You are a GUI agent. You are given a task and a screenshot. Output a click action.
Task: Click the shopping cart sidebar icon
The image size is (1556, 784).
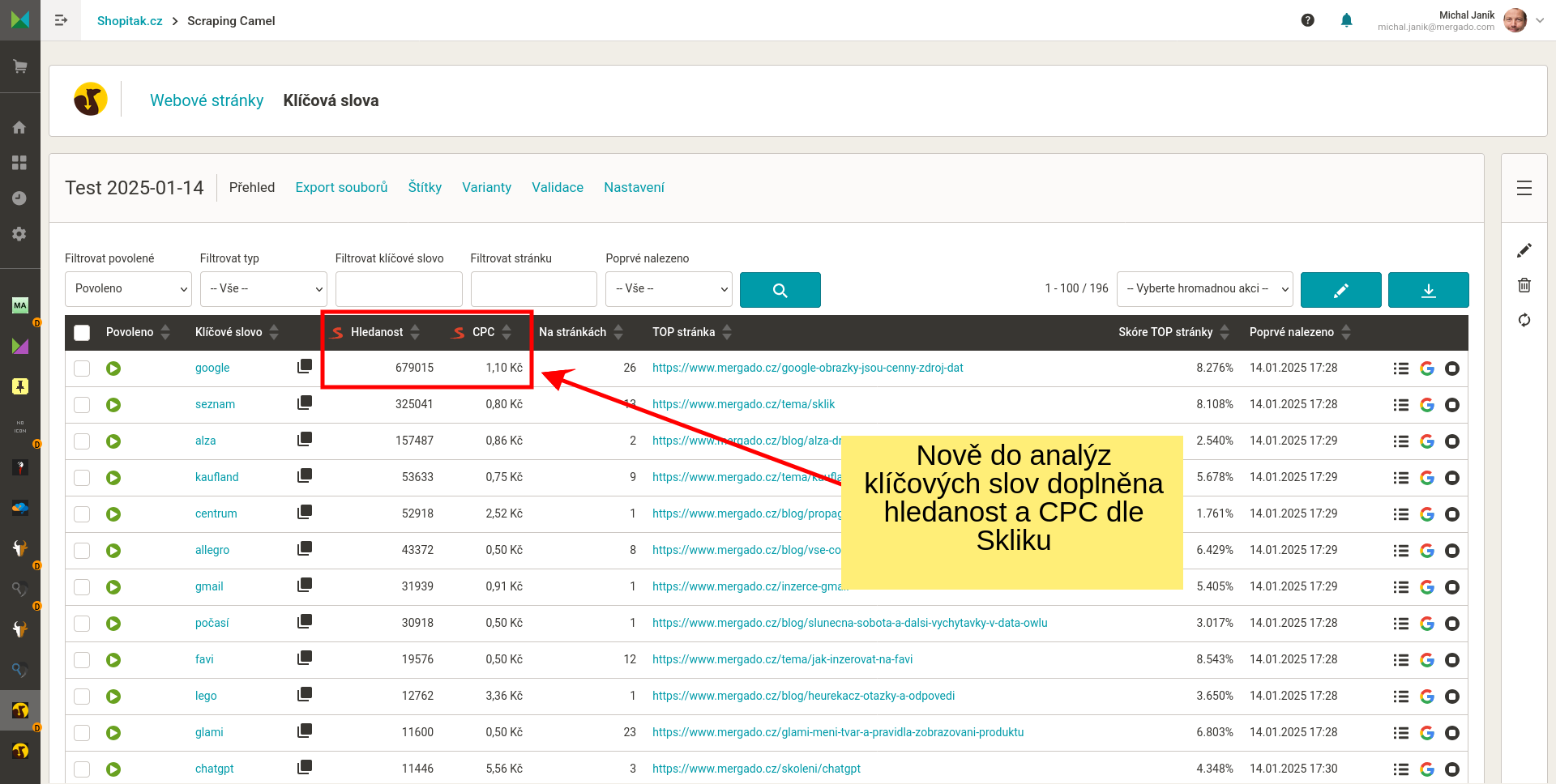20,66
